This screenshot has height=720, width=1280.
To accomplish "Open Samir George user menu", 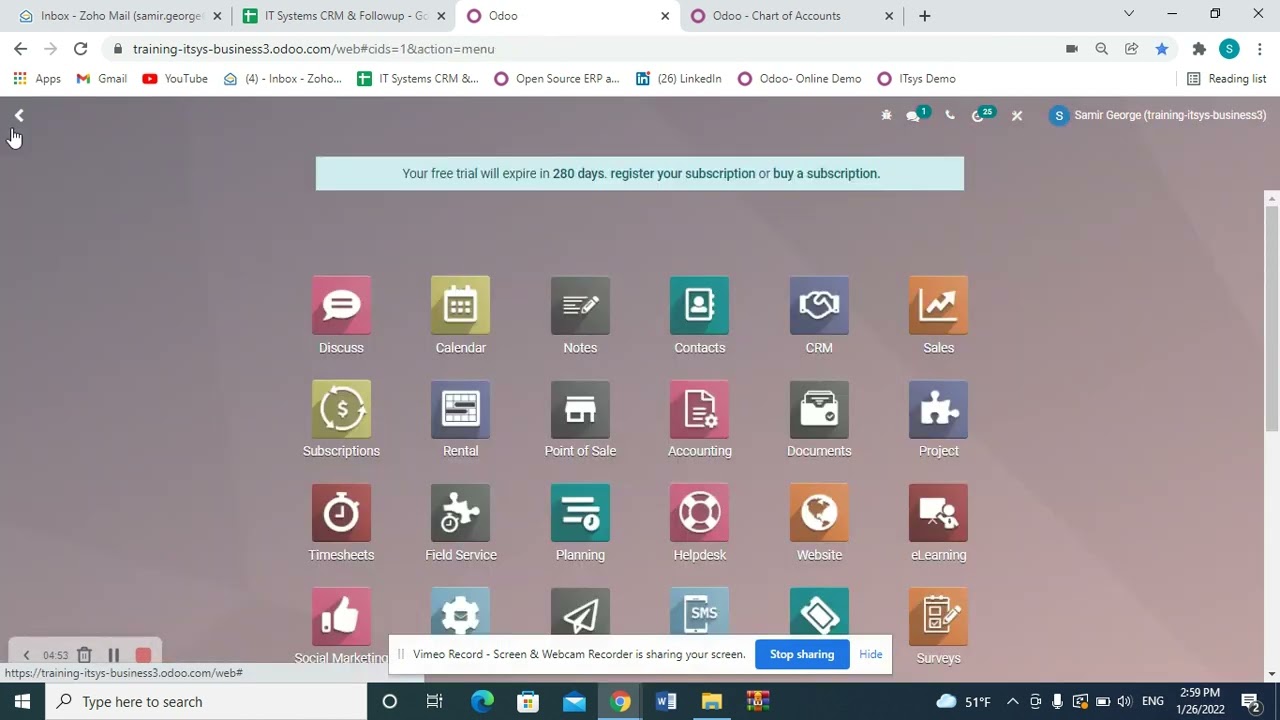I will coord(1158,116).
